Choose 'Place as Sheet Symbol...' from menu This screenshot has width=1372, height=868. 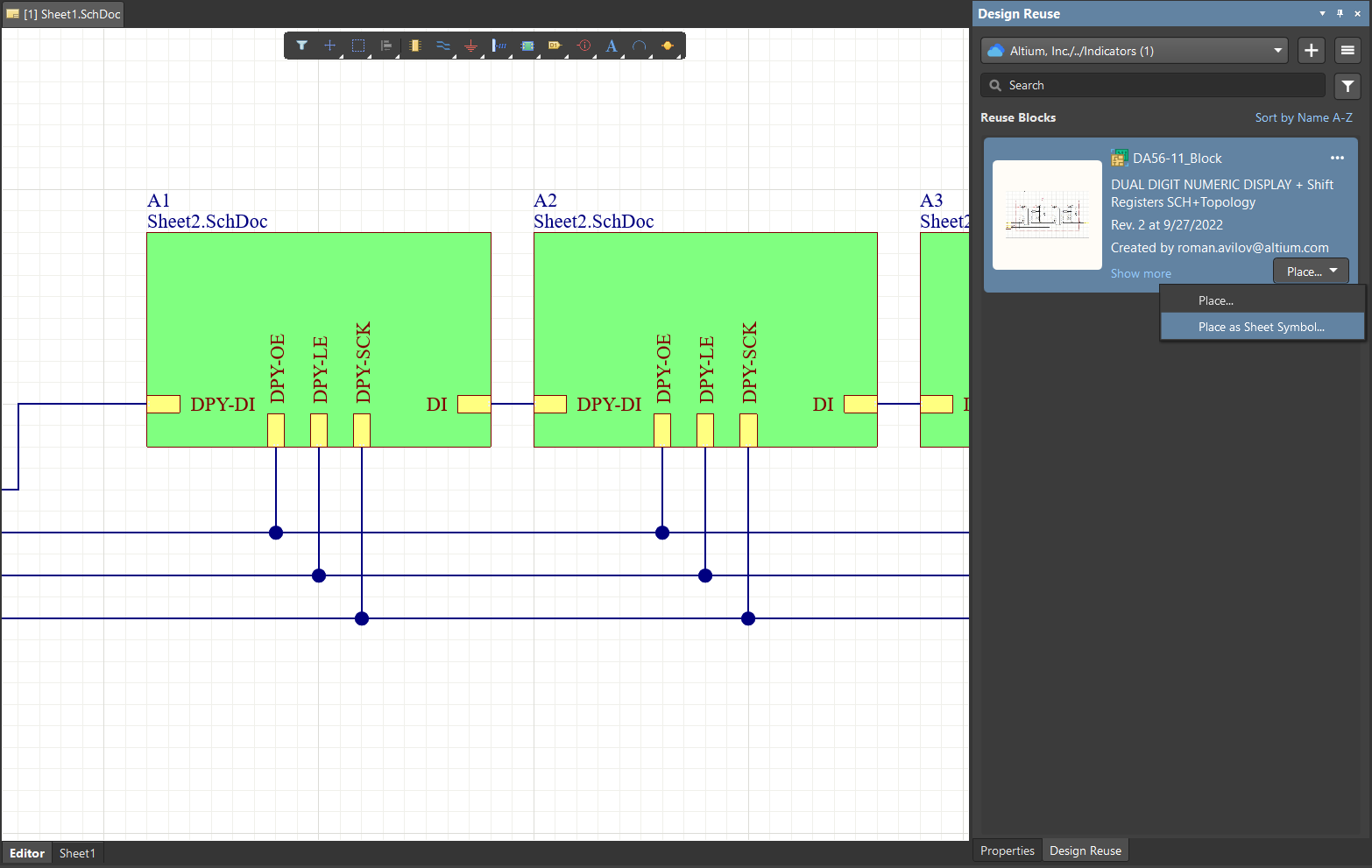[x=1262, y=327]
